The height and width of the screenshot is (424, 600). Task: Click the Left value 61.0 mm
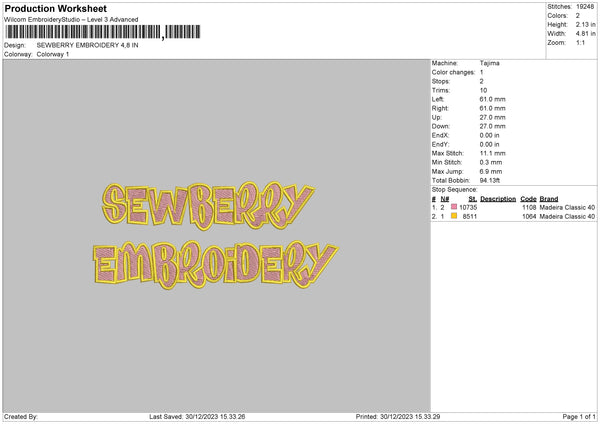pyautogui.click(x=492, y=99)
